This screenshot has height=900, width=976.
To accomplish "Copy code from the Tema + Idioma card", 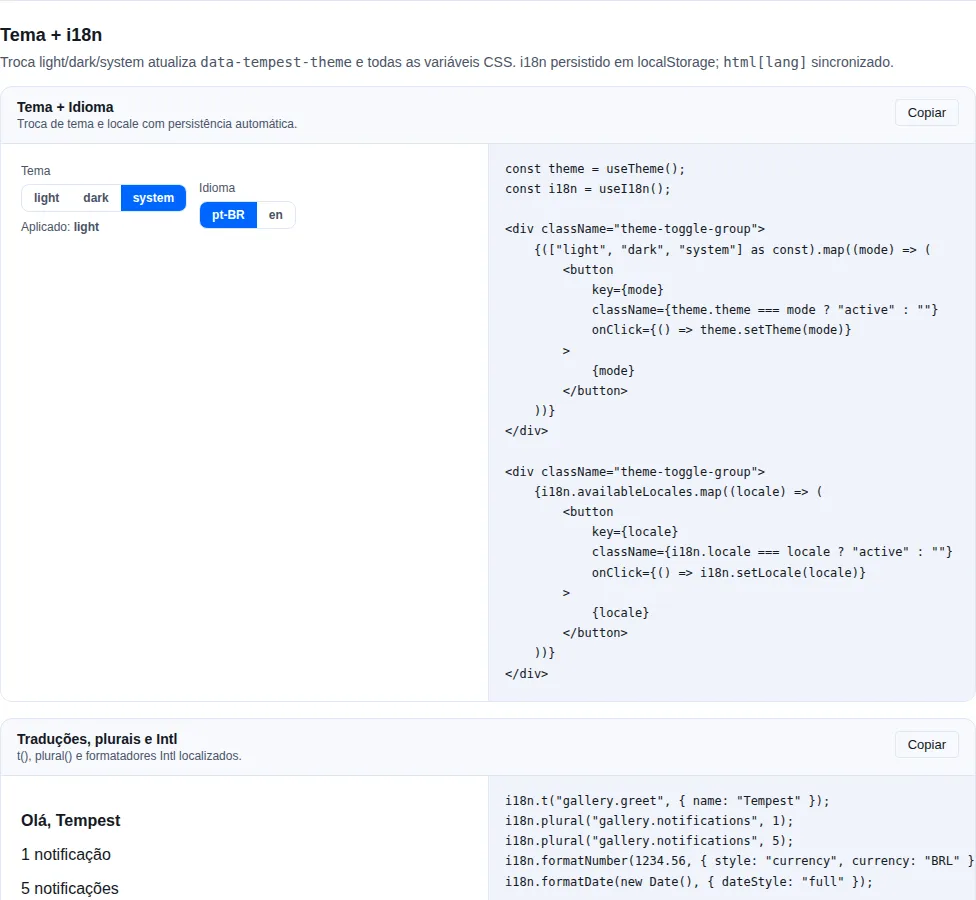I will pos(926,113).
